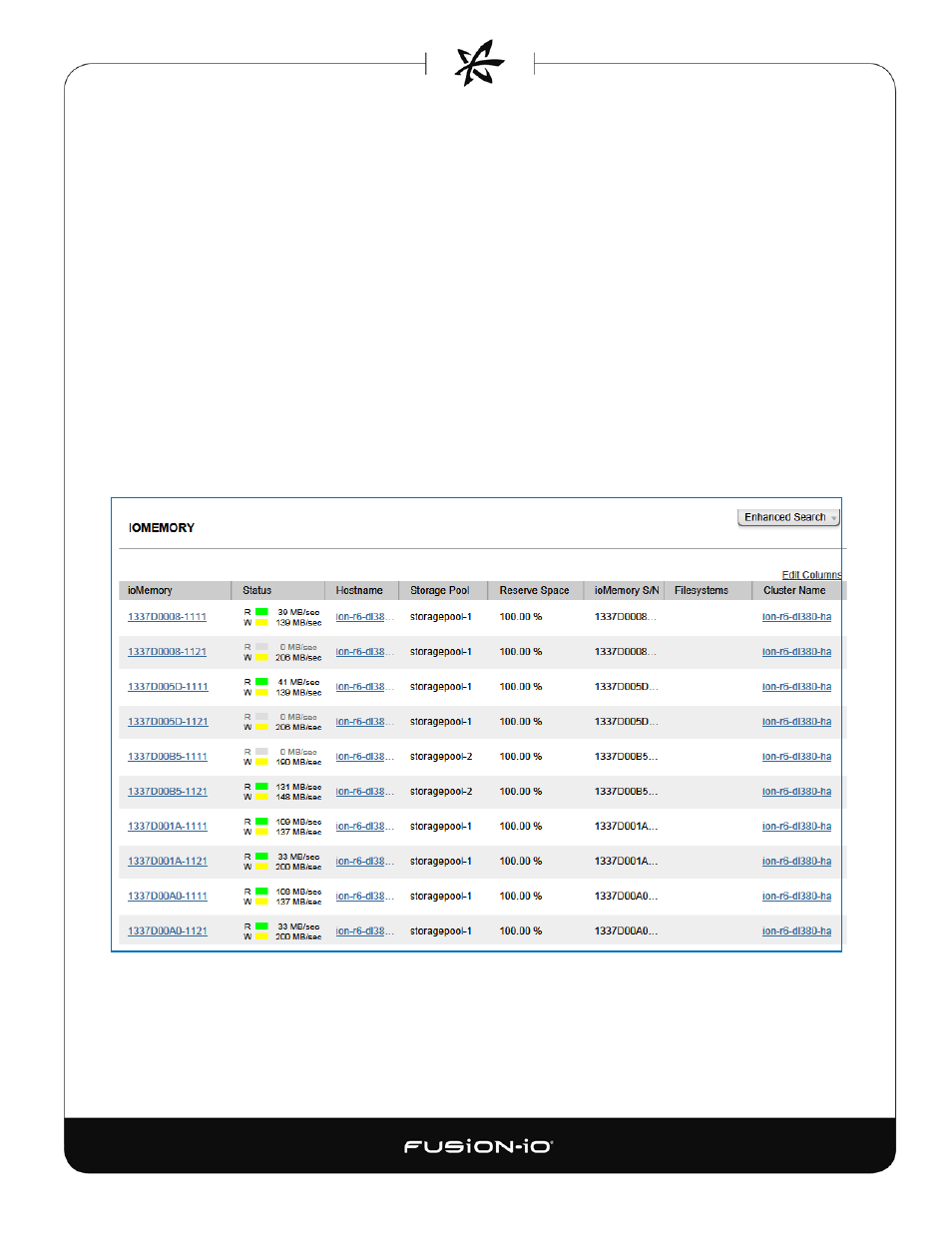The height and width of the screenshot is (1233, 952).
Task: Open ioMemory device 1337D001A-1121
Action: 168,862
